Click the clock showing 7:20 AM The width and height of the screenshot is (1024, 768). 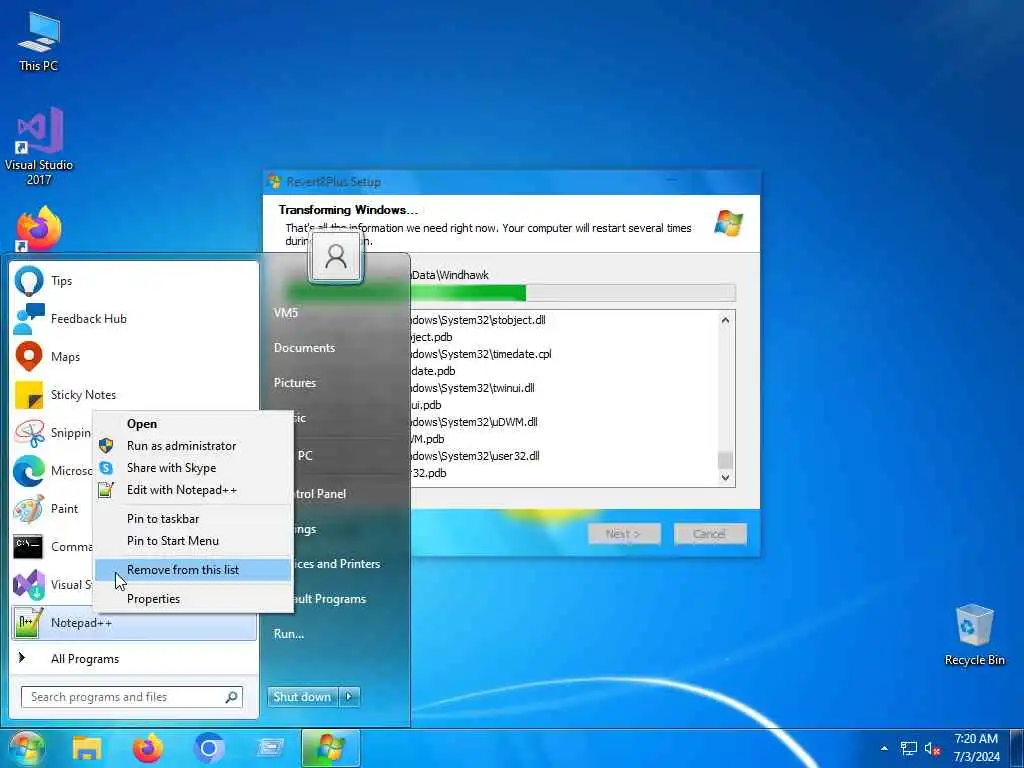tap(976, 739)
